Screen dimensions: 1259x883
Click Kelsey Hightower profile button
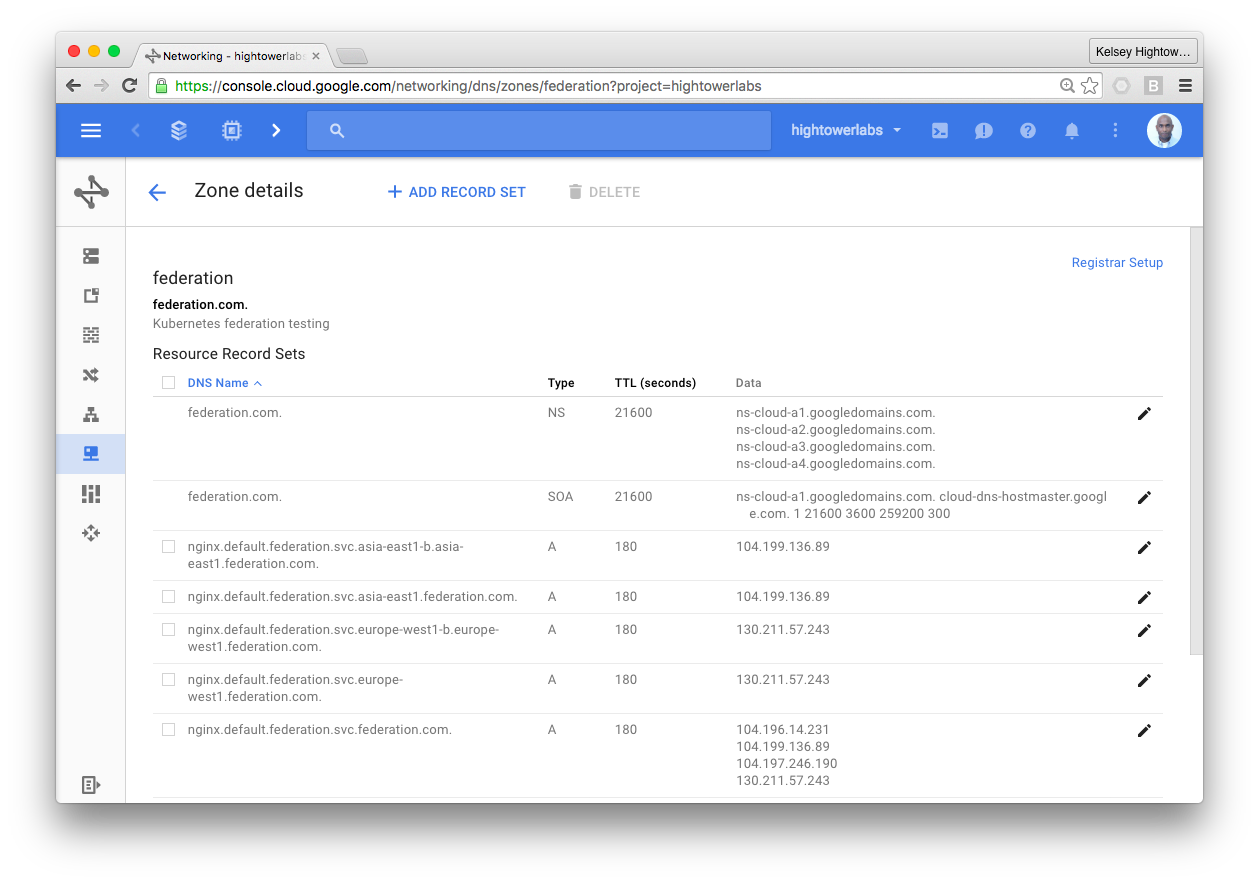[x=1144, y=52]
